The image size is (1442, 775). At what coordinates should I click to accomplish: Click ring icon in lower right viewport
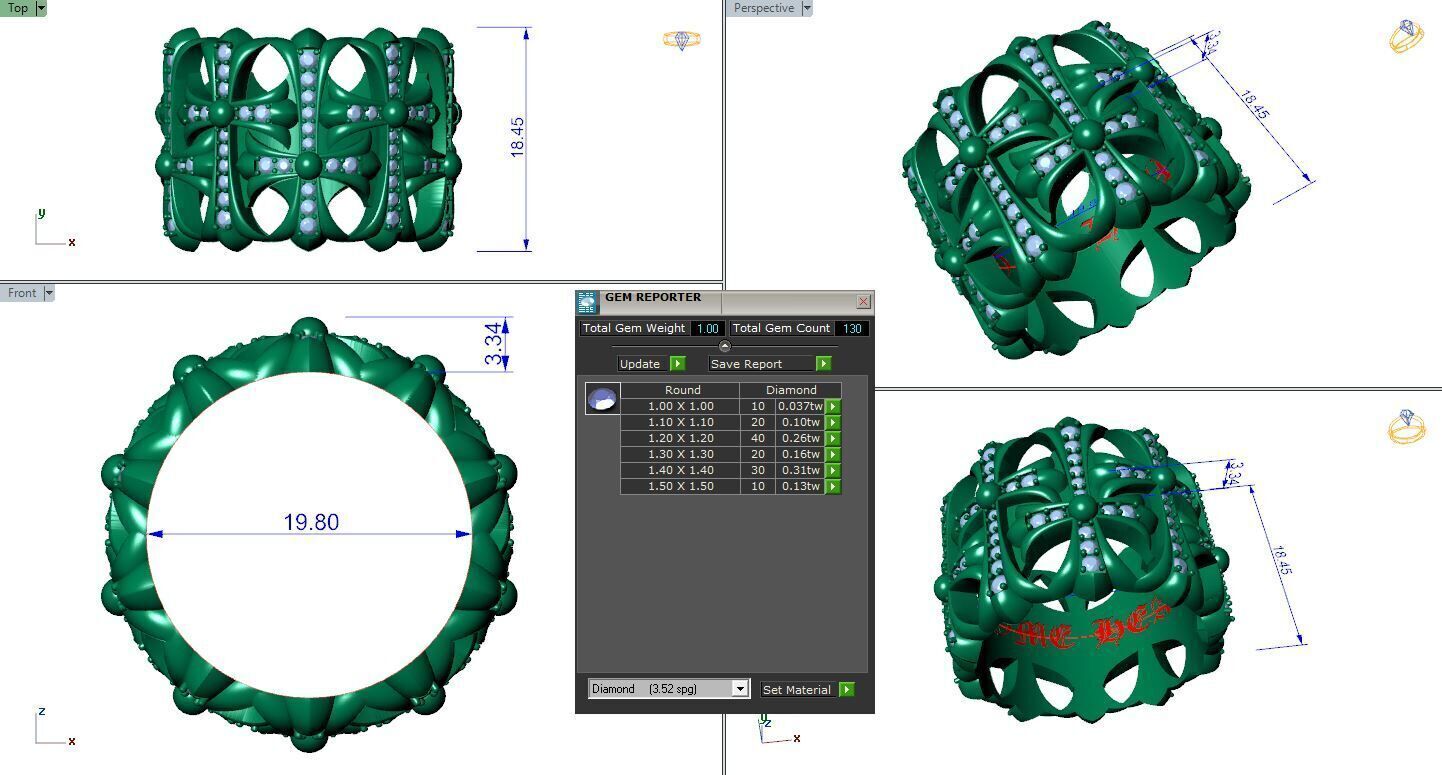pyautogui.click(x=1406, y=426)
